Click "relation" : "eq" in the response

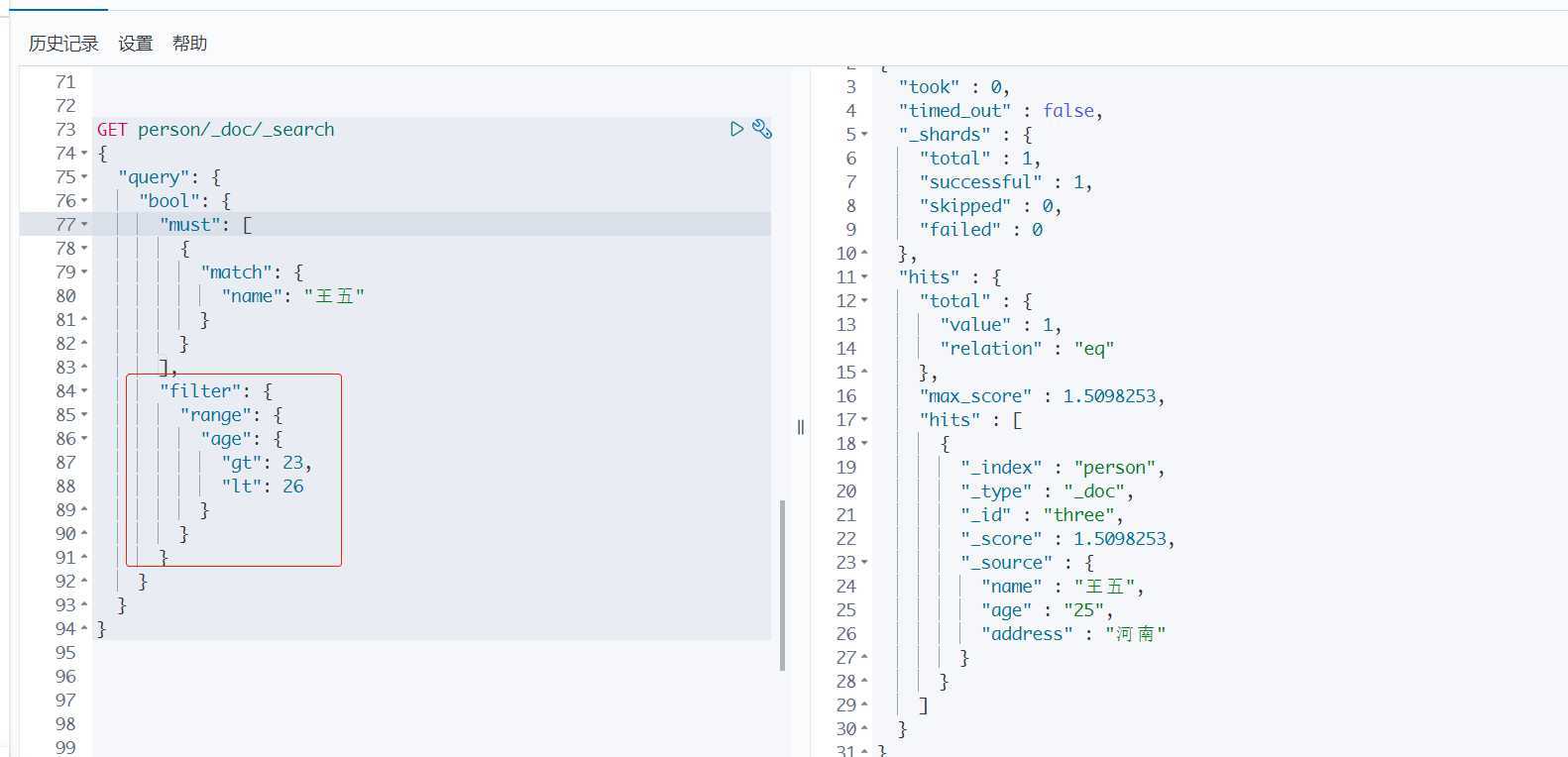(1027, 349)
